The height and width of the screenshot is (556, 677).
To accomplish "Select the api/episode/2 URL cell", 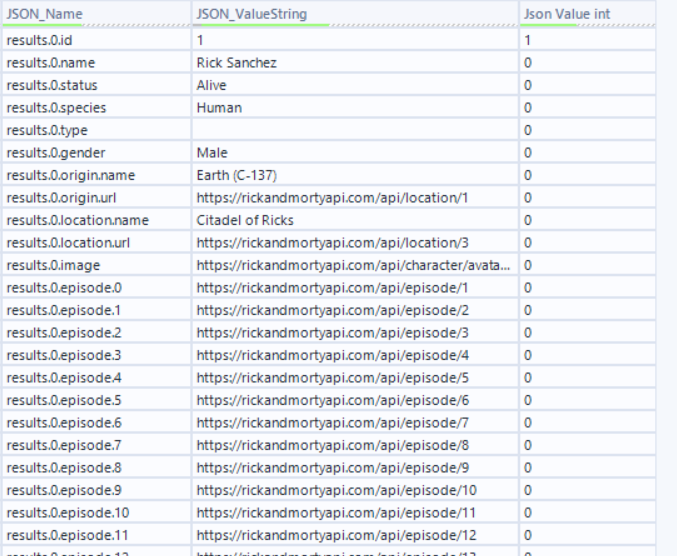I will coord(355,310).
